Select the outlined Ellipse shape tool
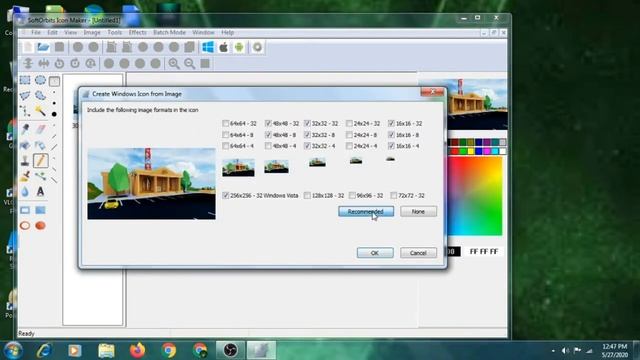Screen dimensions: 640x360 coord(25,226)
